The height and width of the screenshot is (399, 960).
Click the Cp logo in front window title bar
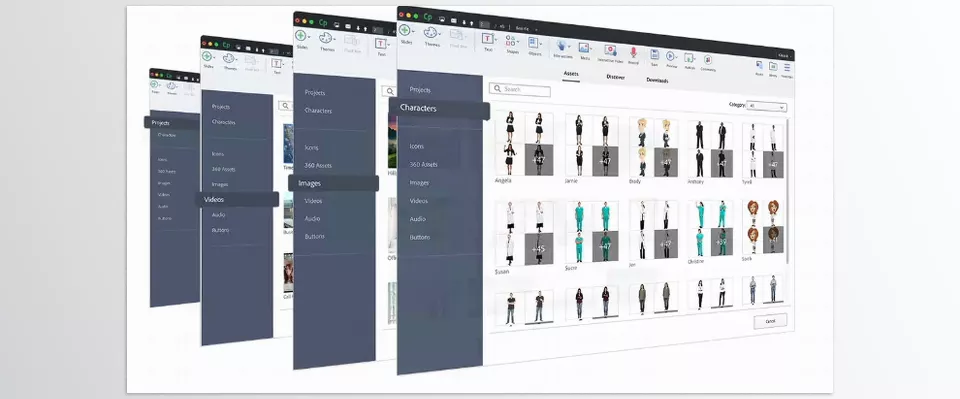click(x=428, y=17)
